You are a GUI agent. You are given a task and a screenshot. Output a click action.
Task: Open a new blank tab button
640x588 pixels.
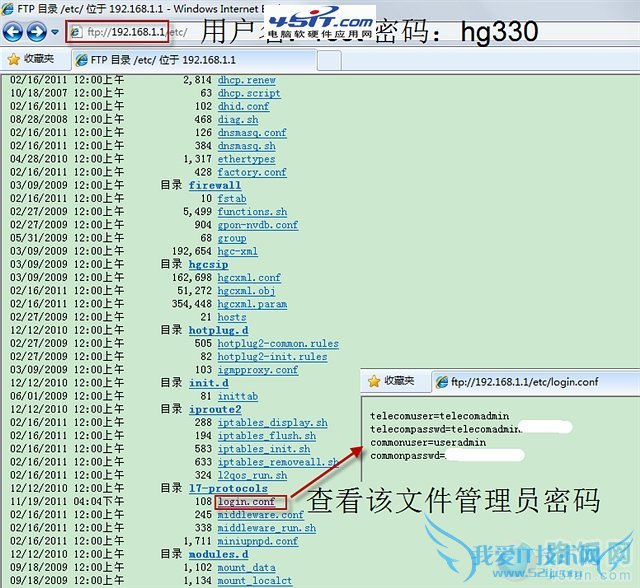click(x=329, y=60)
